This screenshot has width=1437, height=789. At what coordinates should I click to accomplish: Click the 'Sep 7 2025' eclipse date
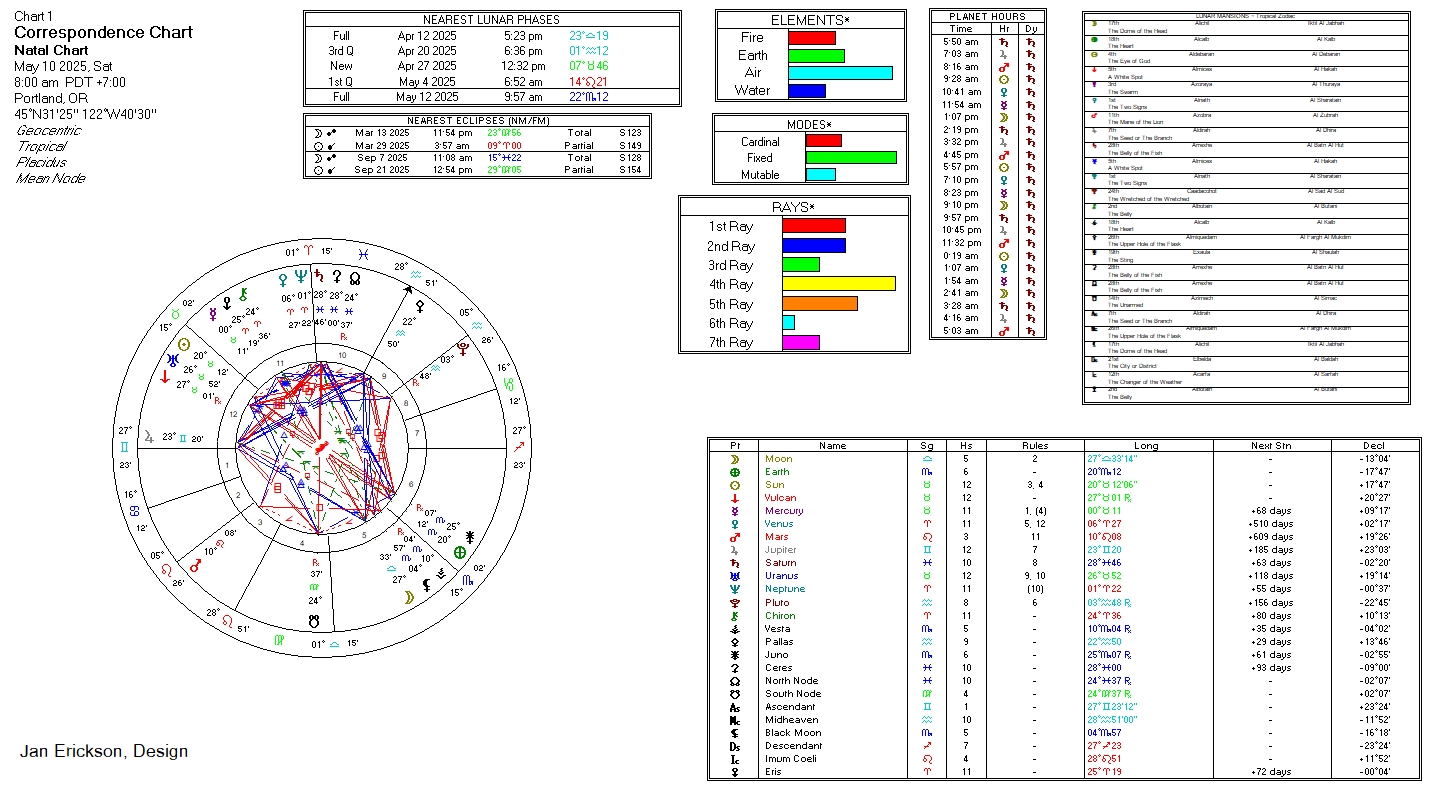(381, 158)
